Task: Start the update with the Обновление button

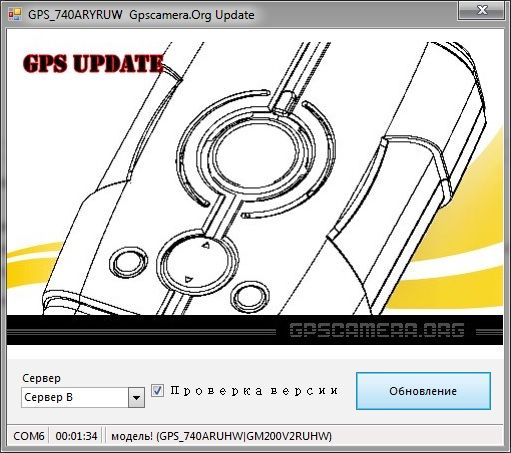Action: tap(423, 391)
